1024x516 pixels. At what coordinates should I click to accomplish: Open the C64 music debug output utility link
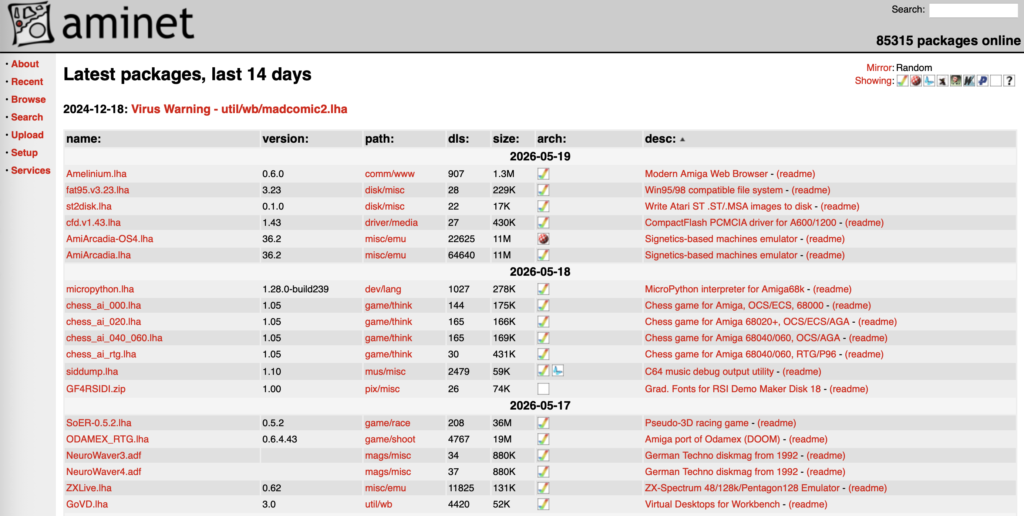point(709,371)
